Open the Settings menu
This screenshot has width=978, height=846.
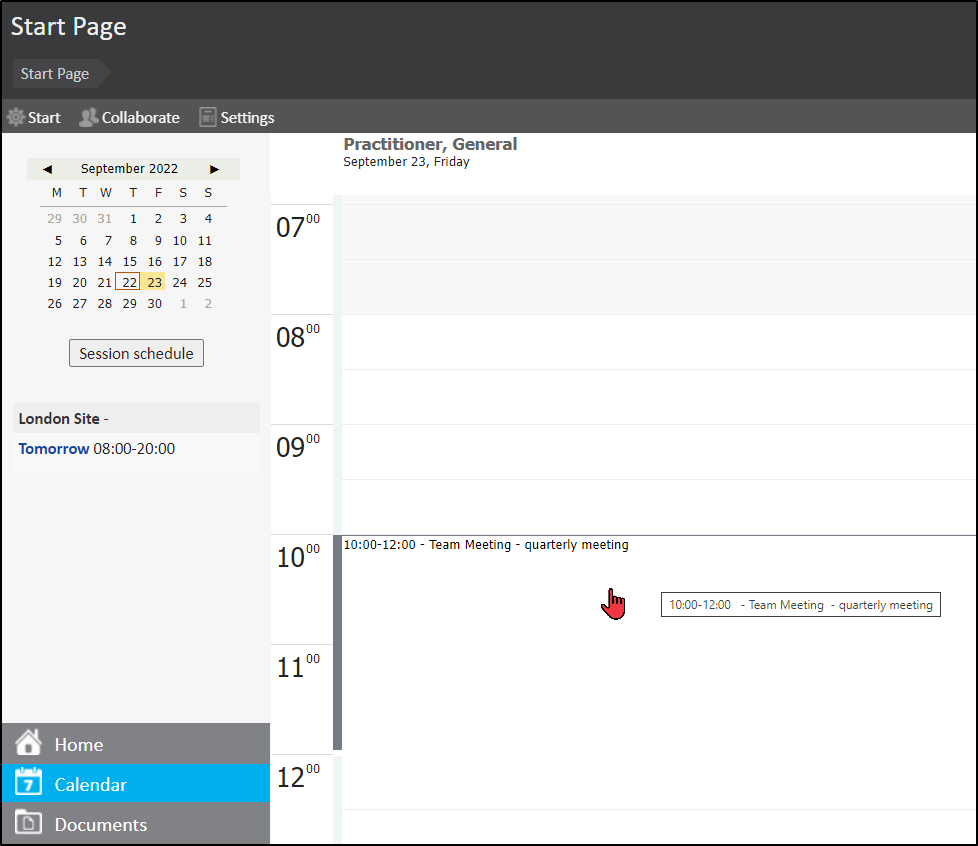tap(246, 117)
